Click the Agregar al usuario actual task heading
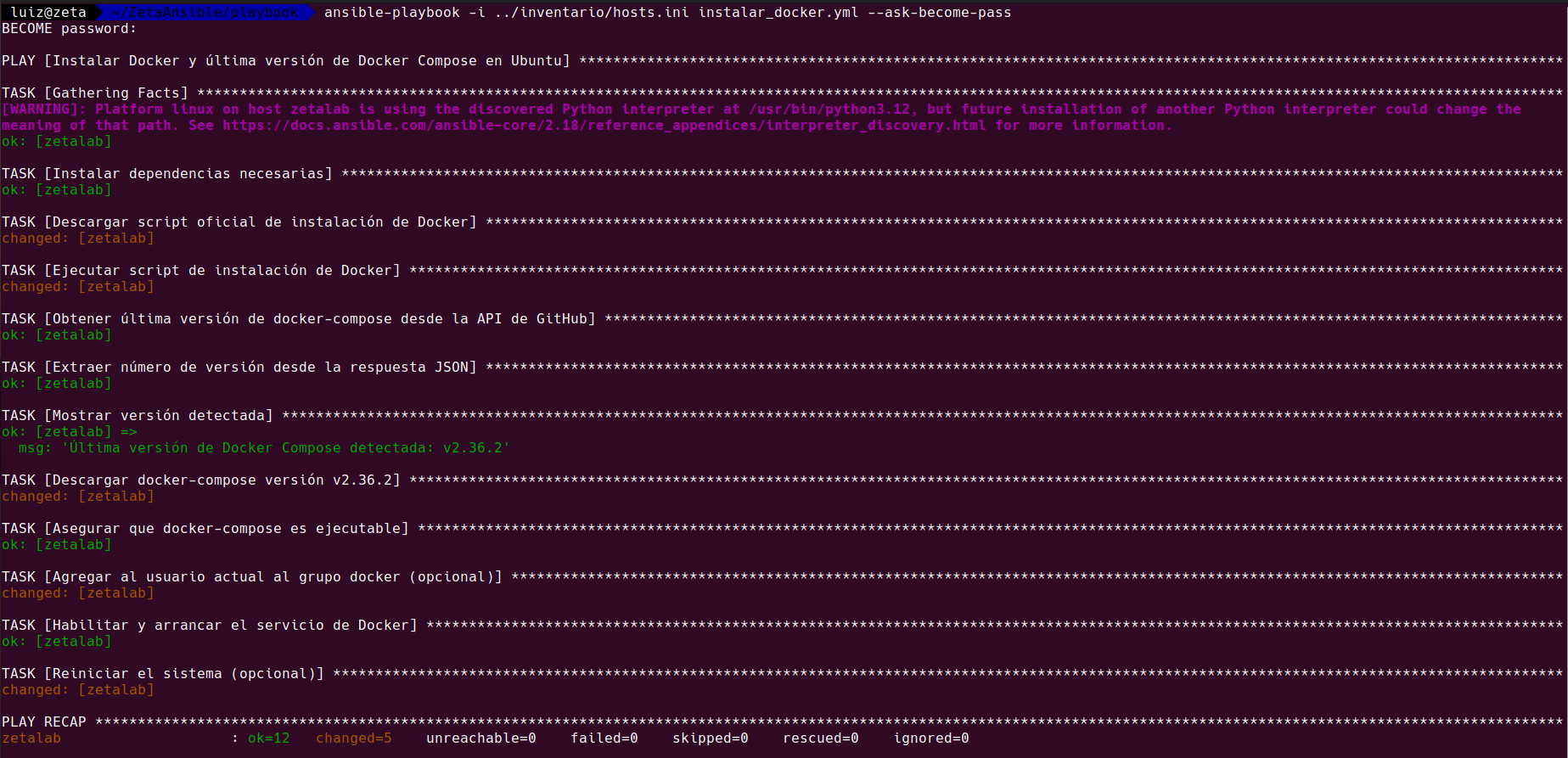The image size is (1568, 758). pos(251,577)
